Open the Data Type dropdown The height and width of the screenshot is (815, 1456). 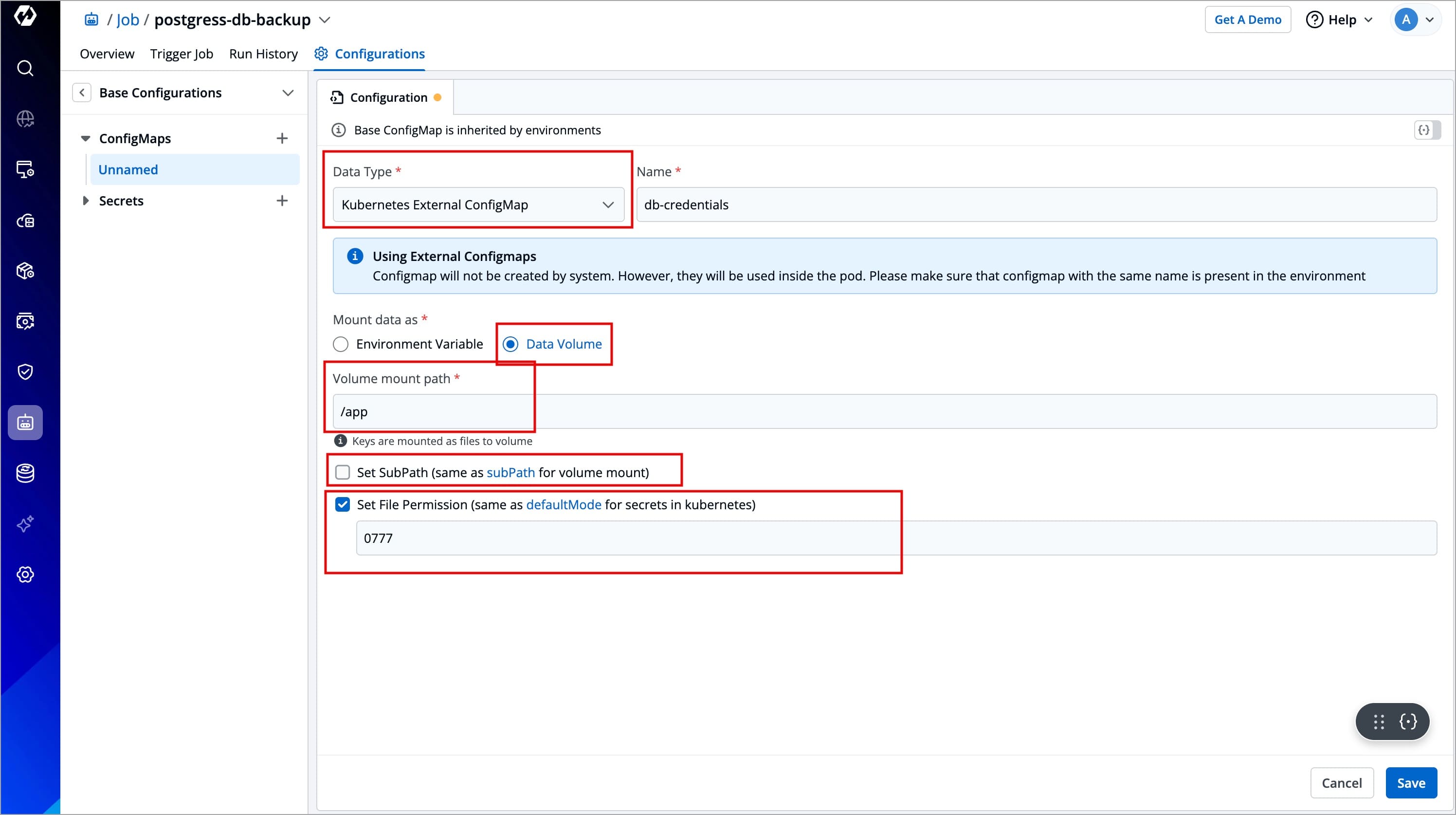pos(478,205)
